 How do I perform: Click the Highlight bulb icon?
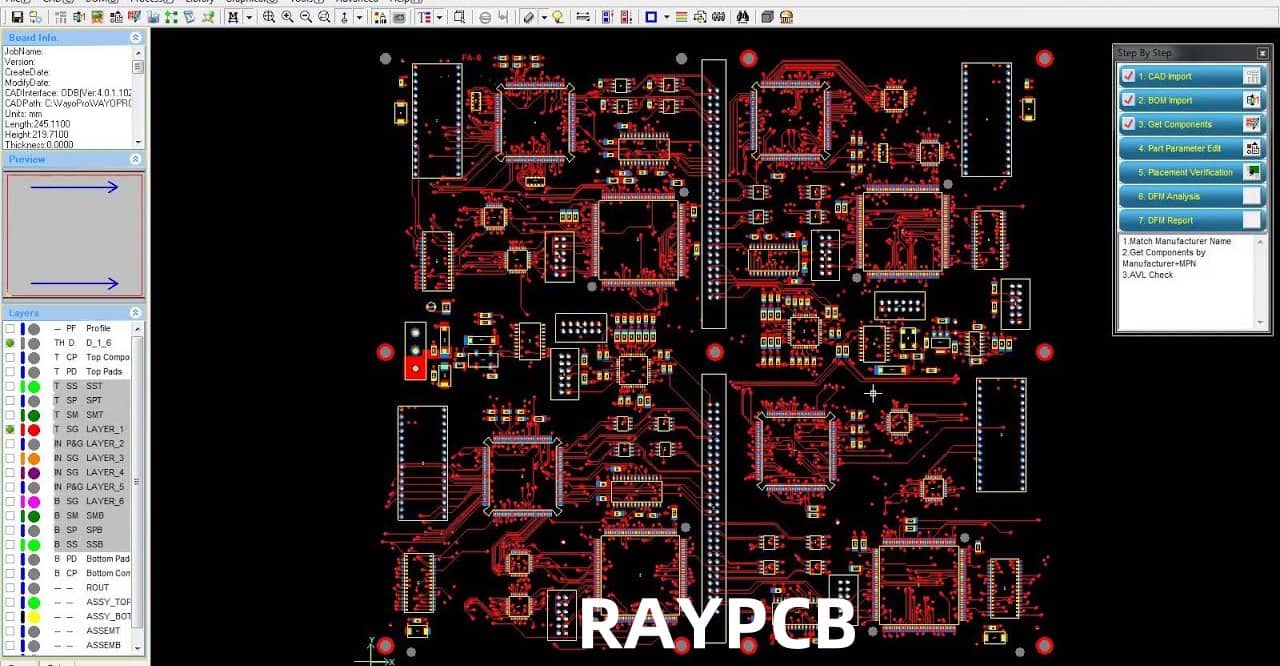click(557, 16)
